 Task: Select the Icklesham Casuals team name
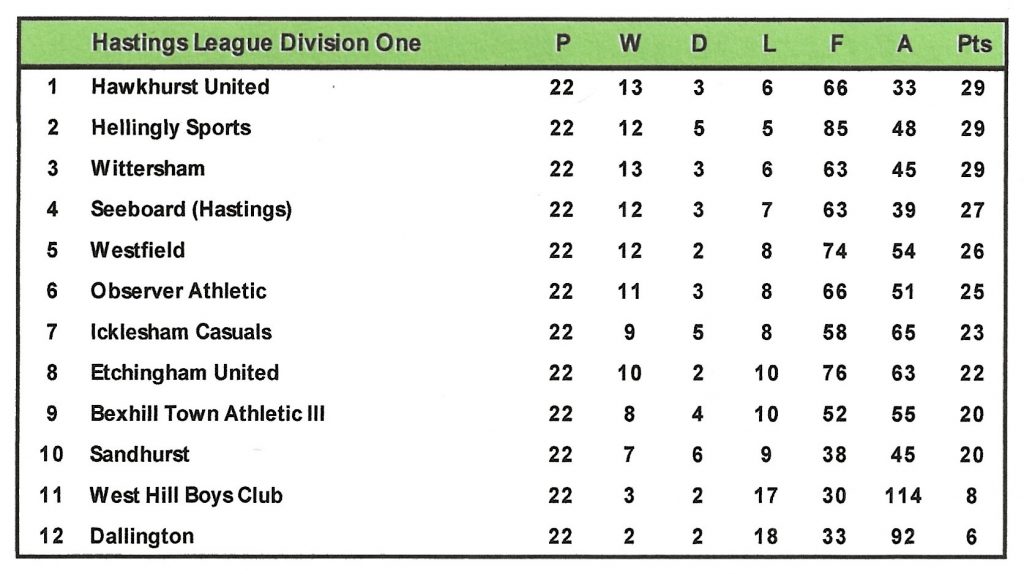pos(181,332)
